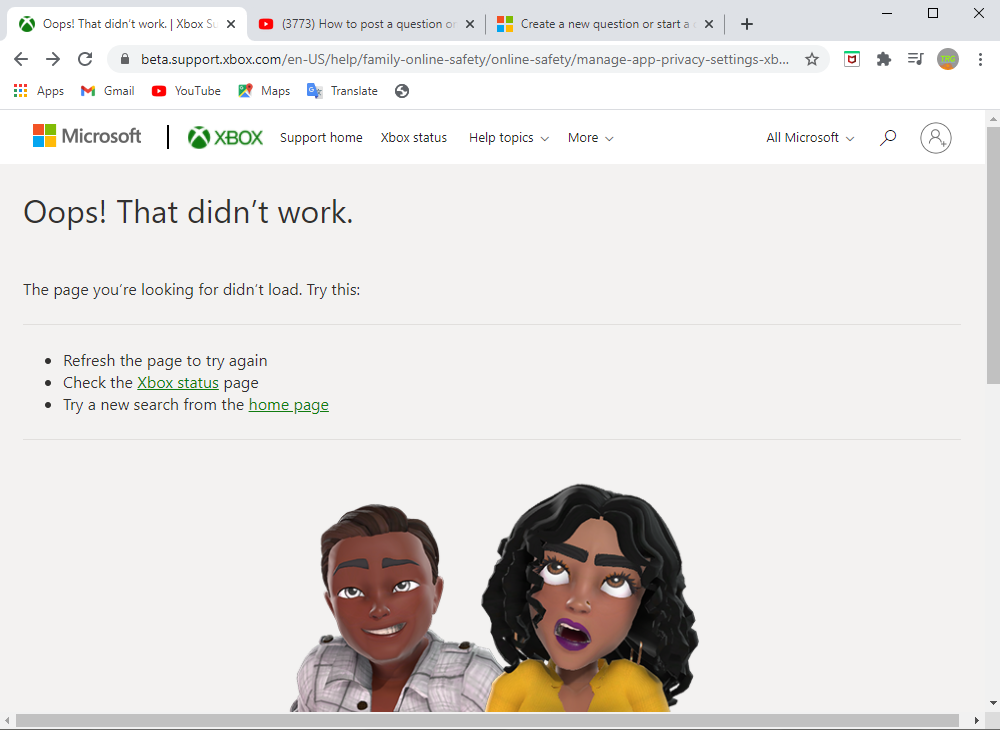1000x730 pixels.
Task: Go forward using the browser forward arrow
Action: click(53, 59)
